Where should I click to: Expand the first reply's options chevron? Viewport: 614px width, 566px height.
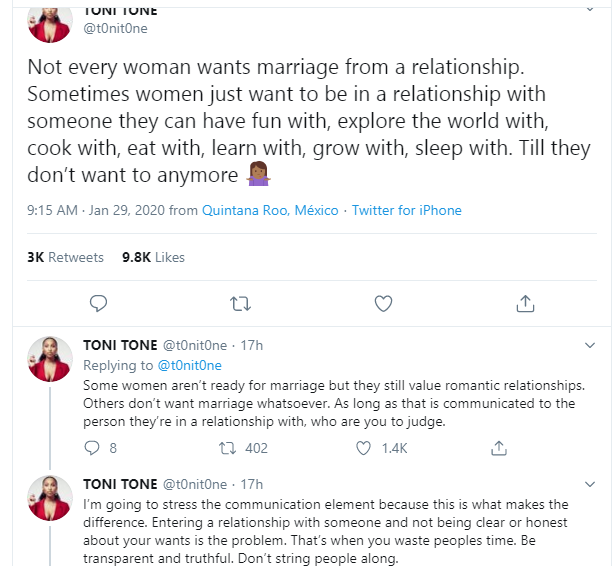pos(589,345)
